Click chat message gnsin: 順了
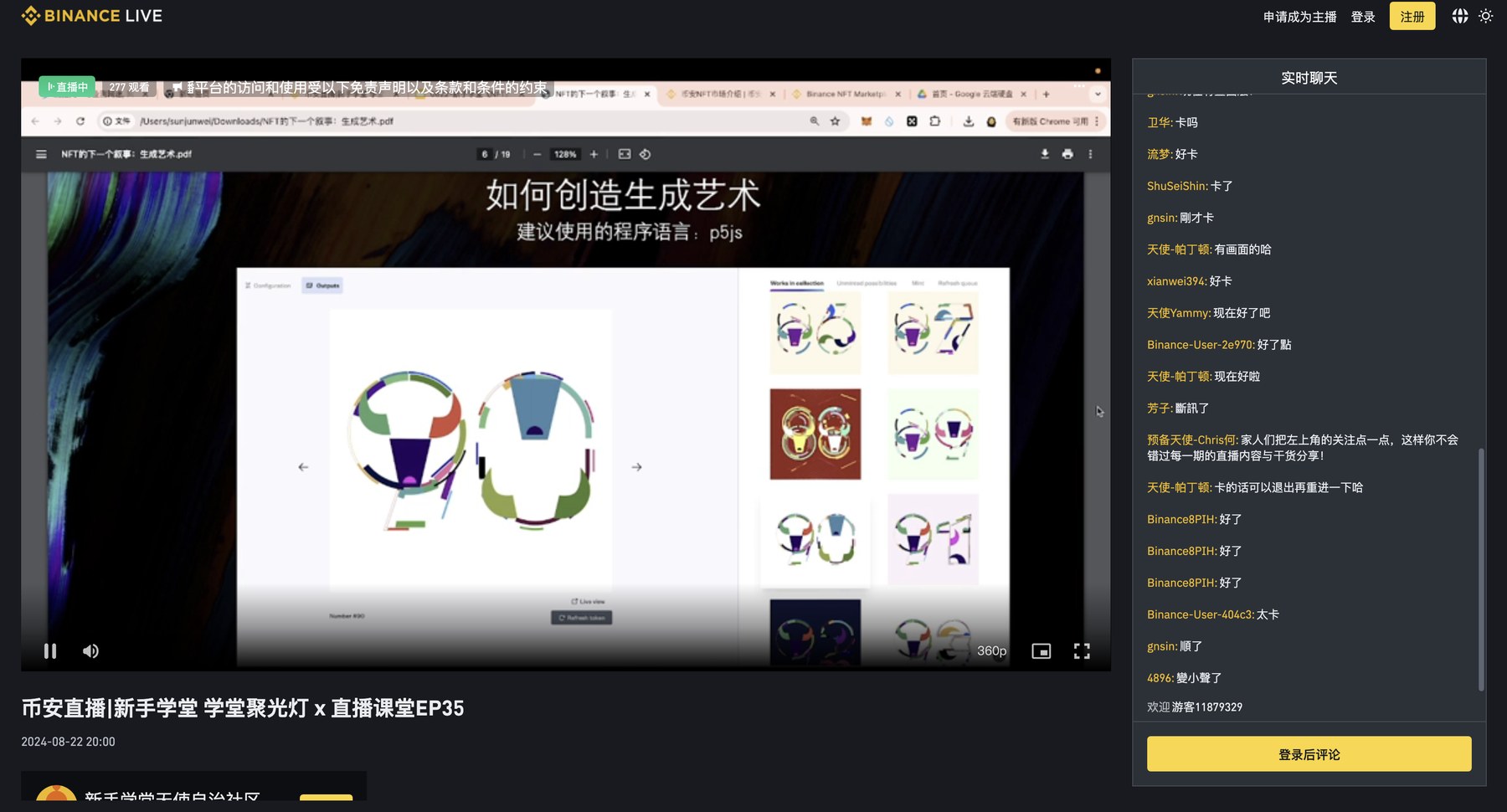Screen dimensions: 1507x812 click(x=1175, y=646)
